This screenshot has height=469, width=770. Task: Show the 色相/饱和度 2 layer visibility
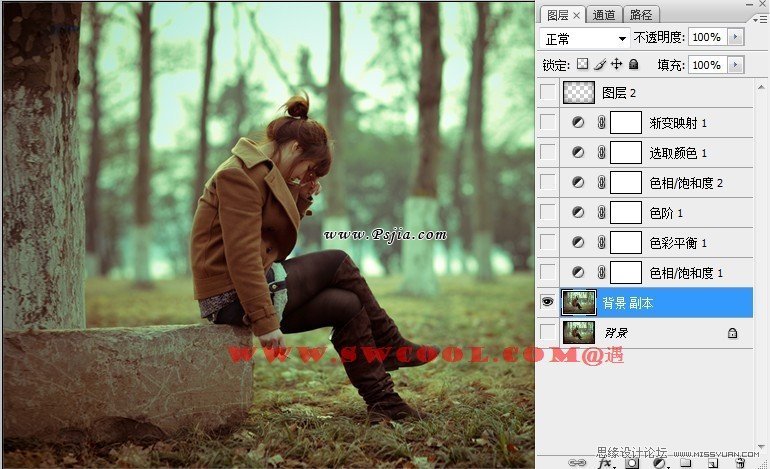(548, 182)
